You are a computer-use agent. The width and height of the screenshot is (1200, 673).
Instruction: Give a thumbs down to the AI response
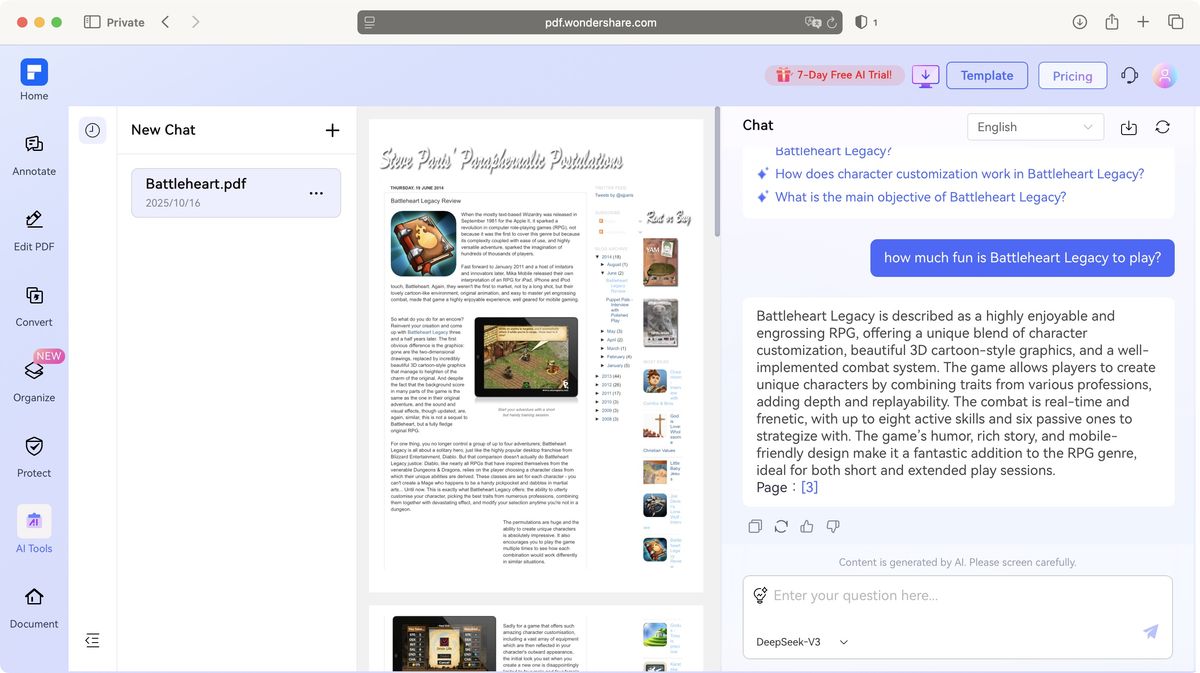pyautogui.click(x=832, y=526)
